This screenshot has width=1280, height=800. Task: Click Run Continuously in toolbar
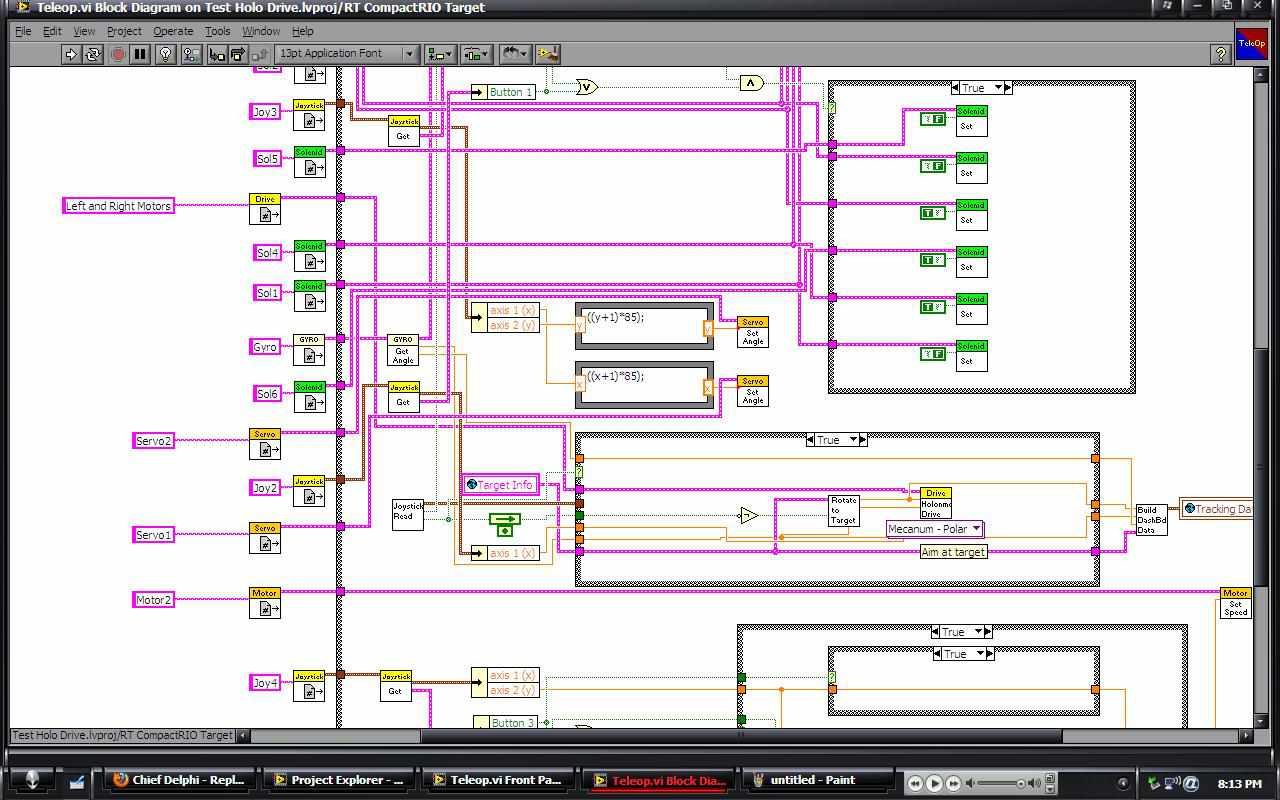coord(94,54)
